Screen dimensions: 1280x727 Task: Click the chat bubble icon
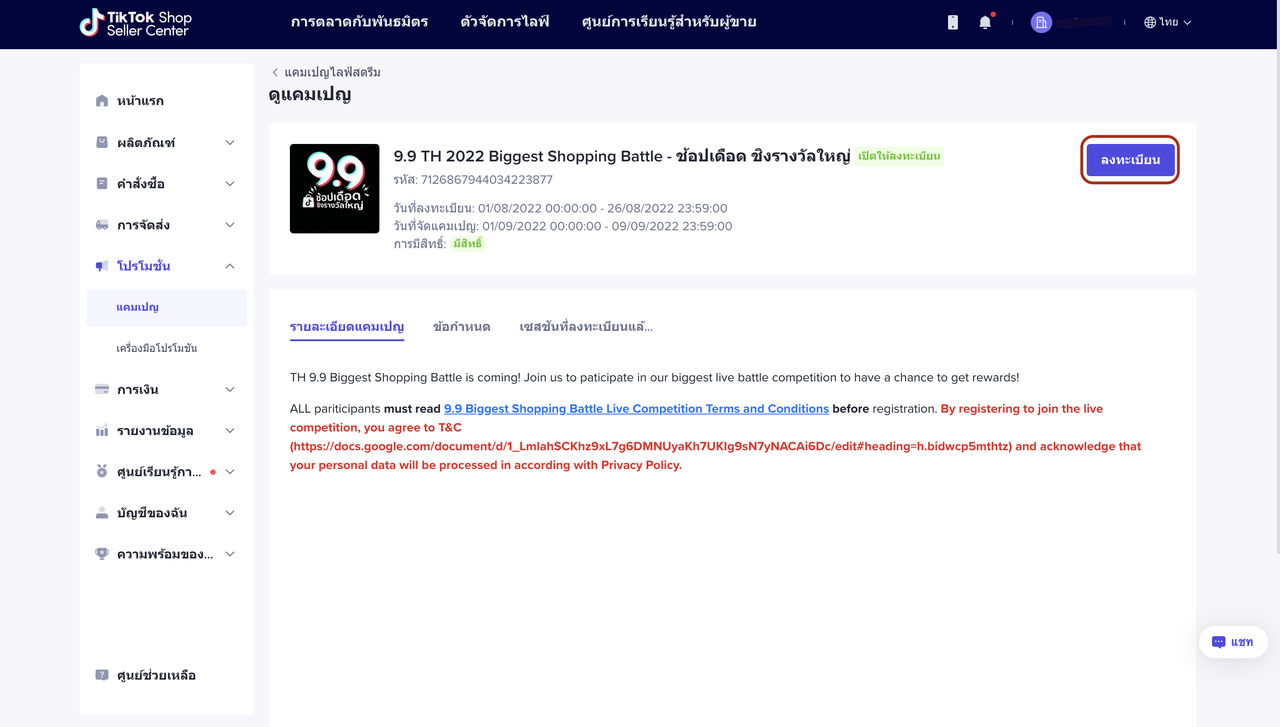tap(1218, 642)
